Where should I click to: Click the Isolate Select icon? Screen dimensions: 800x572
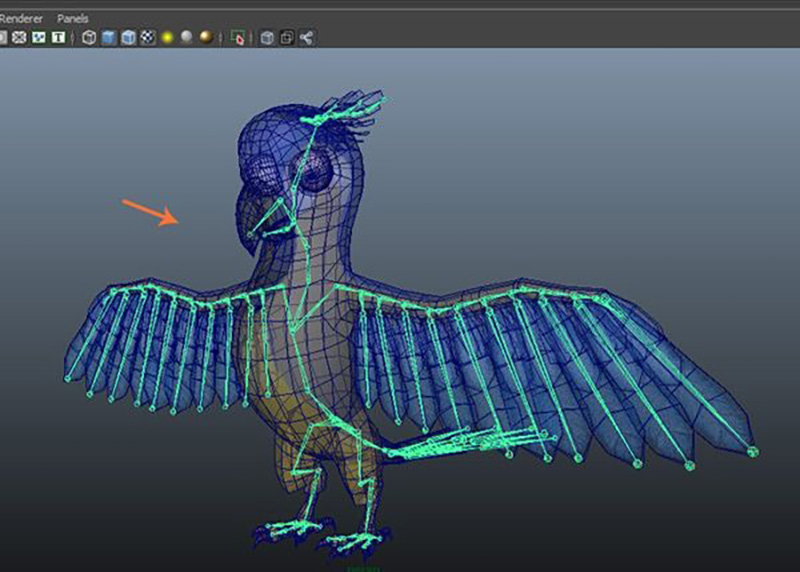click(x=237, y=38)
